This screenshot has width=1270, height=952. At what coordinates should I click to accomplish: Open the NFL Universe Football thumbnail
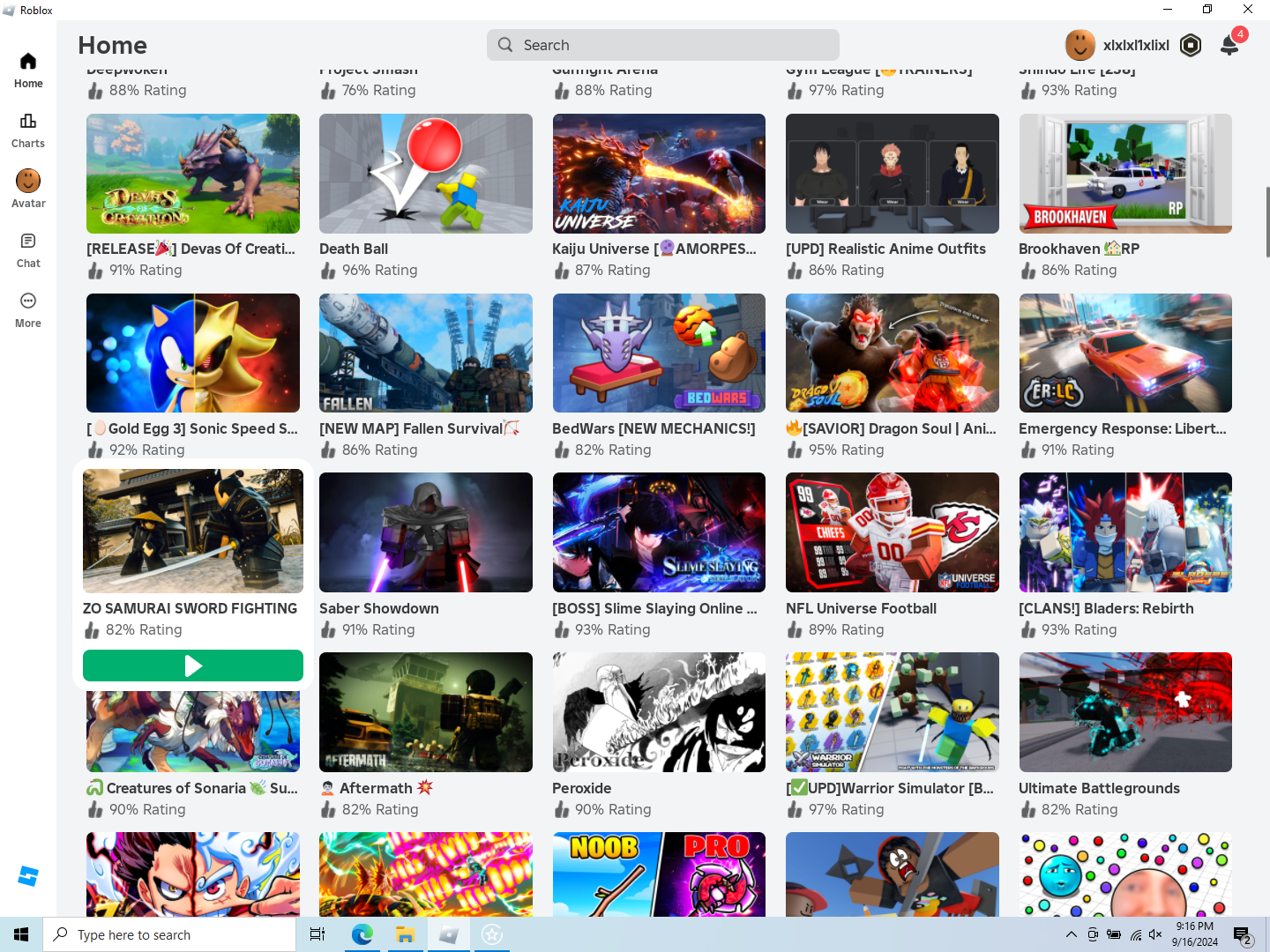pos(893,532)
